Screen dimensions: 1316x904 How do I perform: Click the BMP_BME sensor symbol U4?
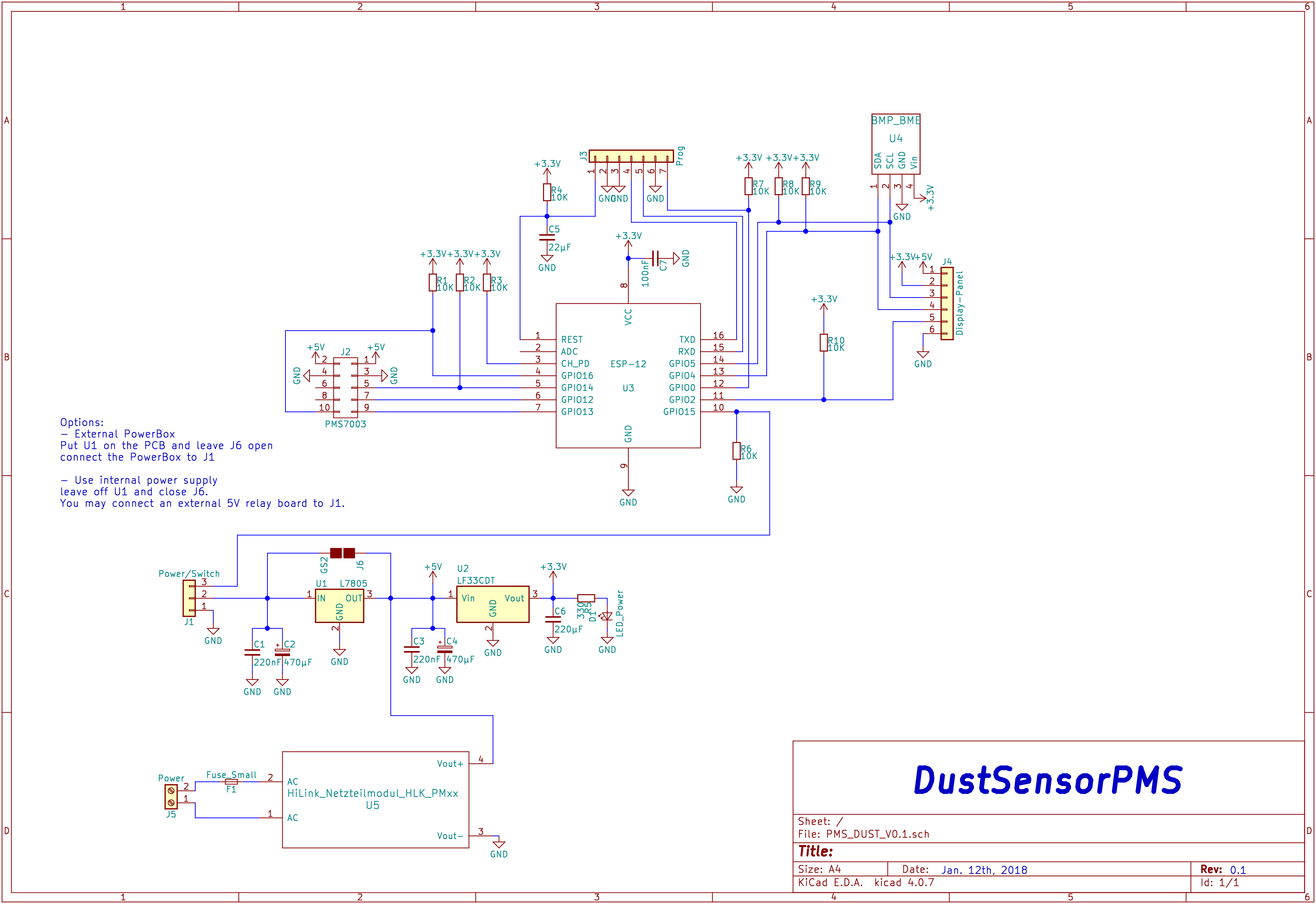pyautogui.click(x=895, y=144)
